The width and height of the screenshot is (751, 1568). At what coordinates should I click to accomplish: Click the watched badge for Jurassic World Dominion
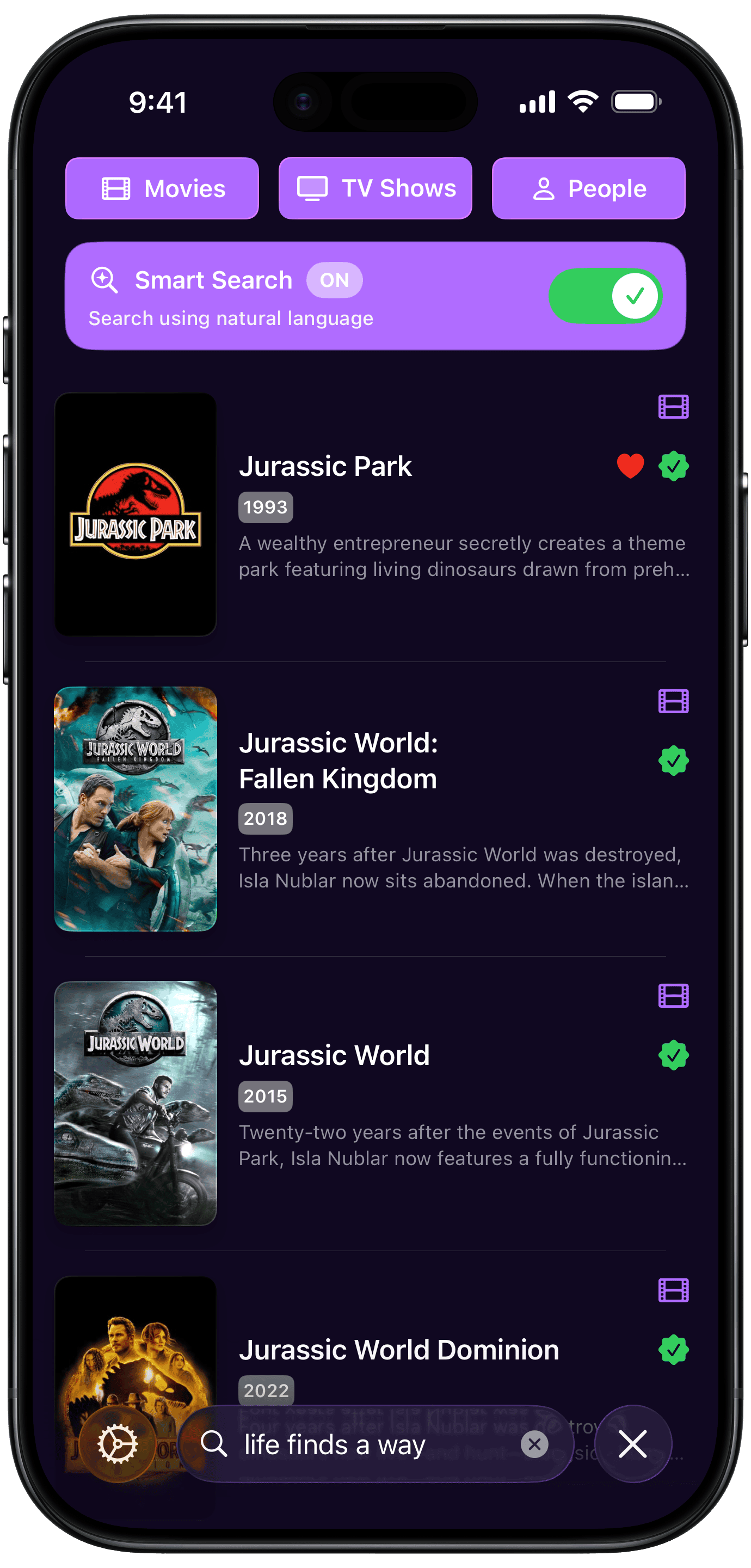pyautogui.click(x=673, y=1350)
